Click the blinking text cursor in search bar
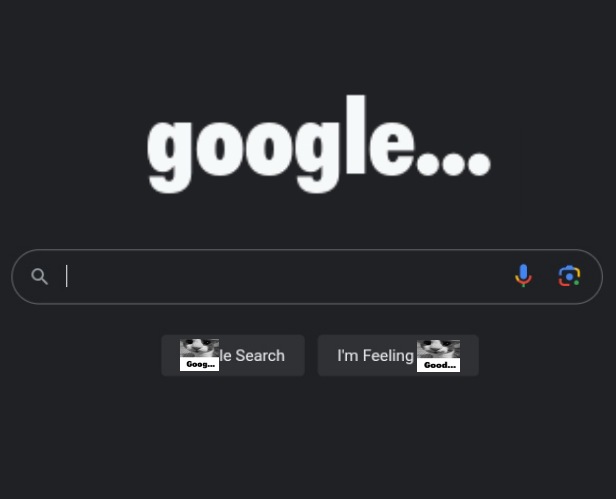 67,276
